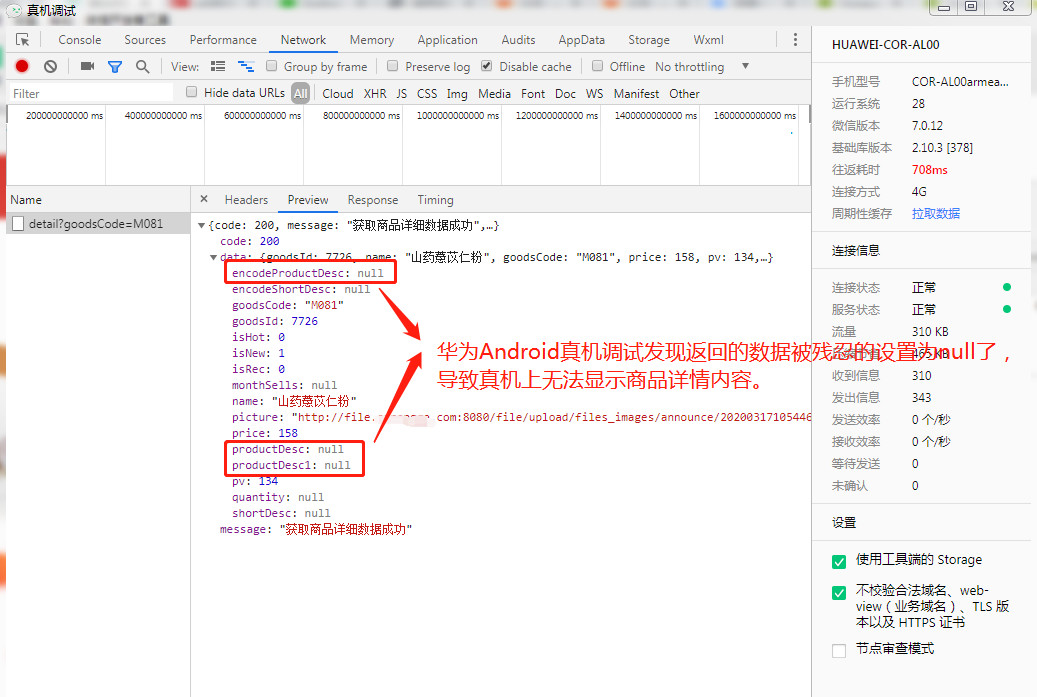Filter requests by Font
The width and height of the screenshot is (1037, 697).
pos(532,93)
